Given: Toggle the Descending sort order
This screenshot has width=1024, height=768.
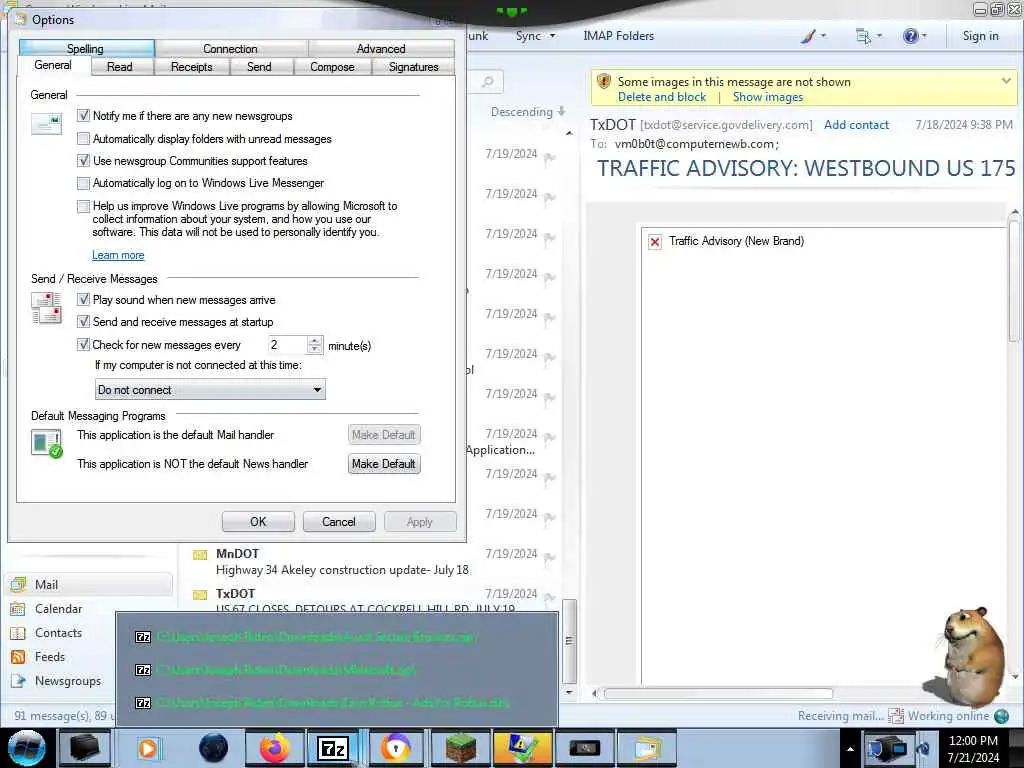Looking at the screenshot, I should tap(528, 112).
